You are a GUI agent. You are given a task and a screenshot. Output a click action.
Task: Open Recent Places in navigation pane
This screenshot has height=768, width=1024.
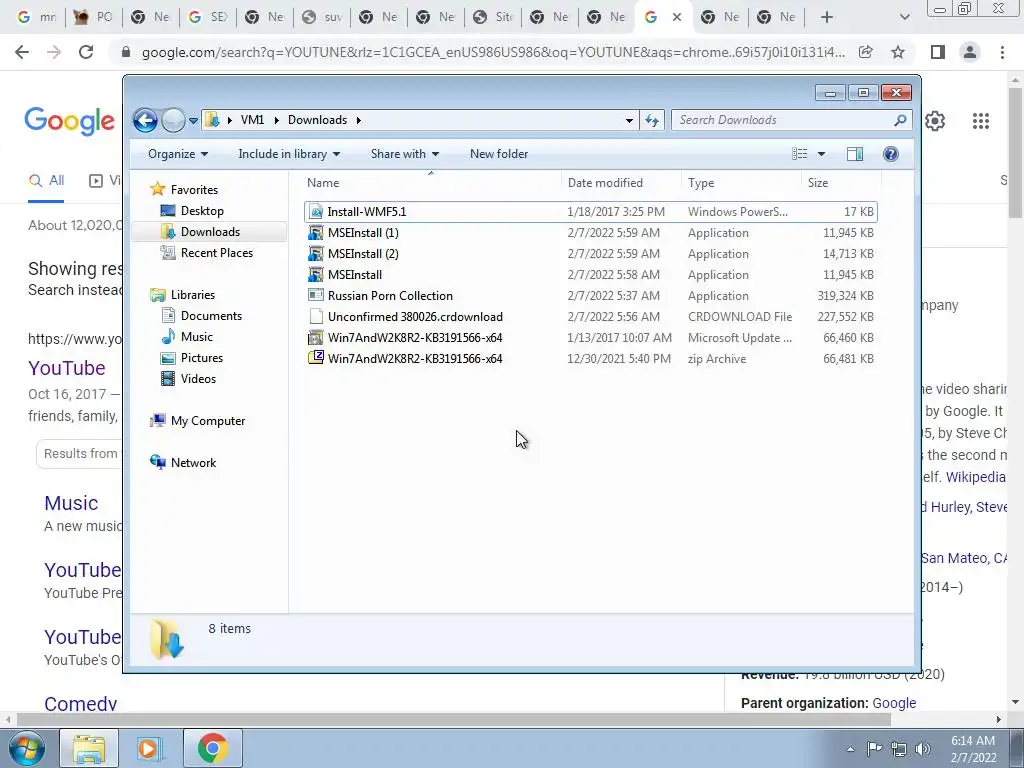pos(216,253)
